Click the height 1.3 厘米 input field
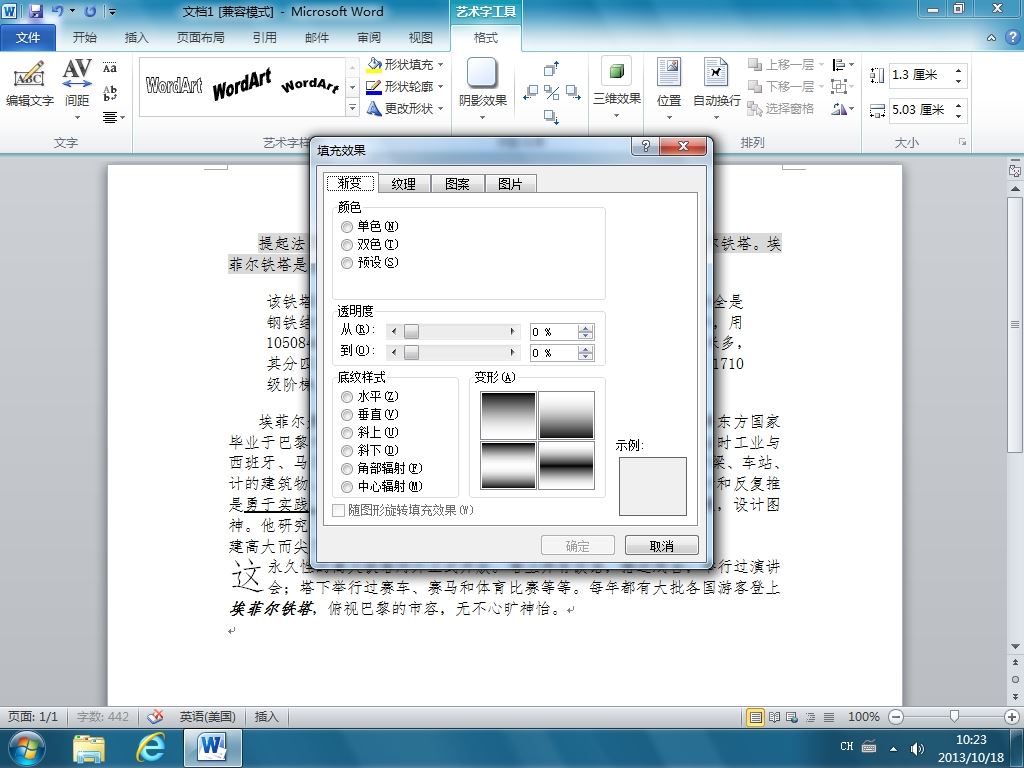 920,75
